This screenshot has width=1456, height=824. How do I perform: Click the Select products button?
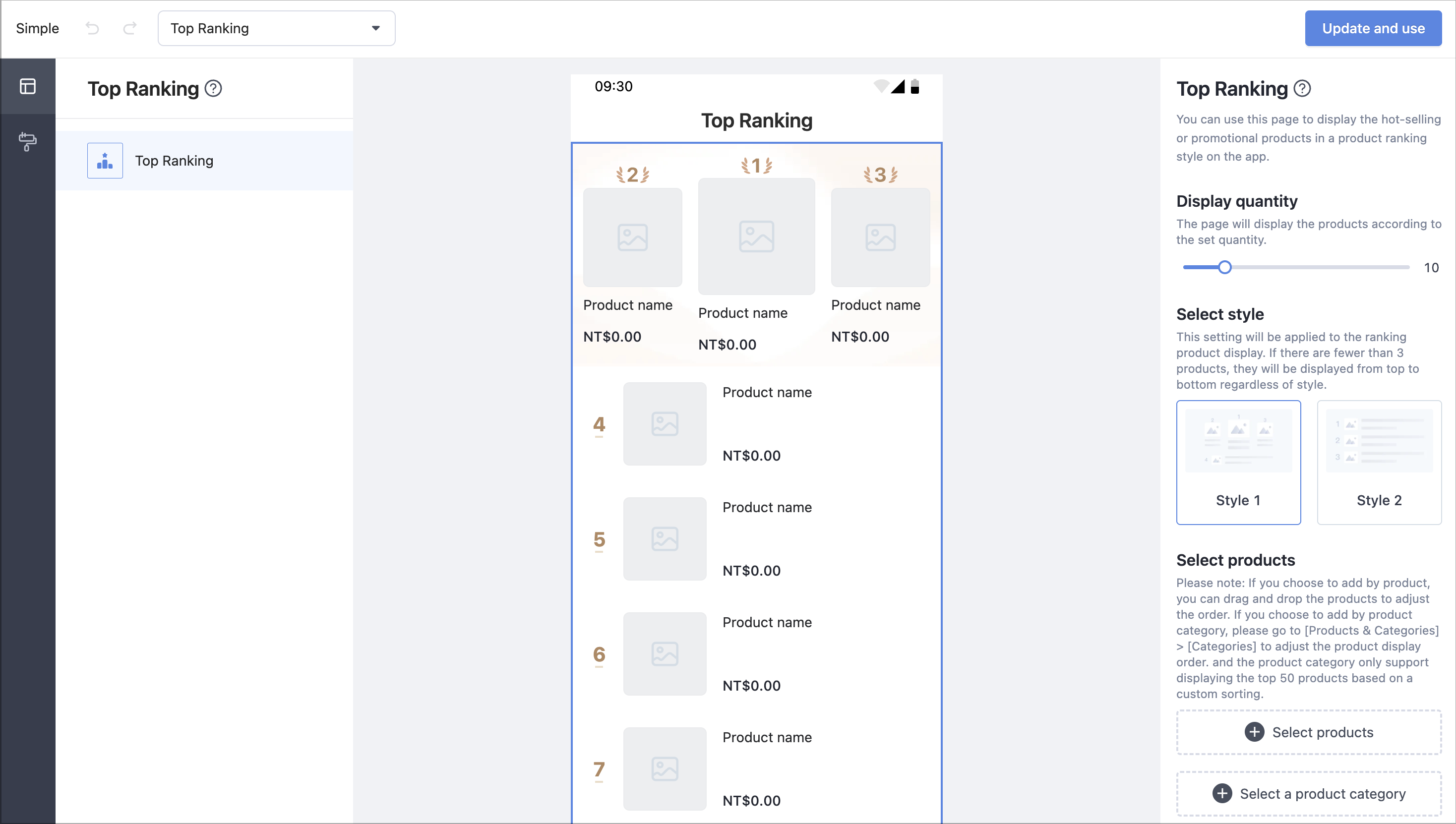click(x=1309, y=732)
